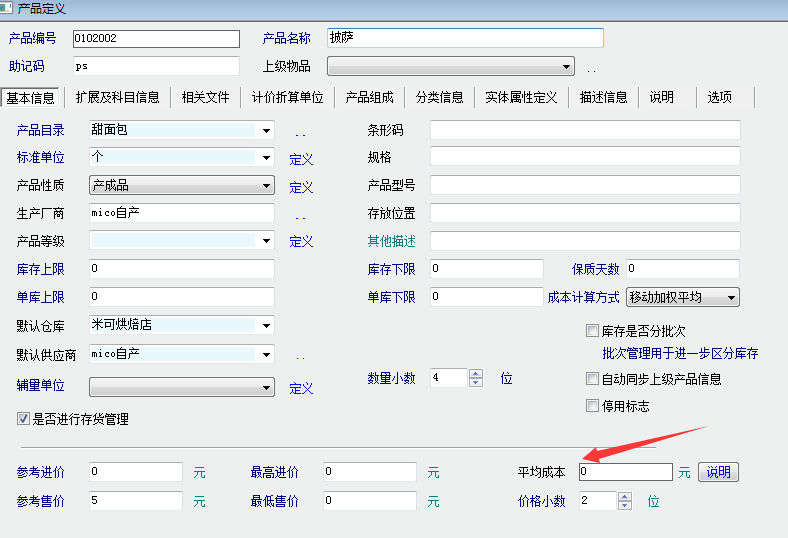Tick the 停用标志 checkbox

coord(592,406)
